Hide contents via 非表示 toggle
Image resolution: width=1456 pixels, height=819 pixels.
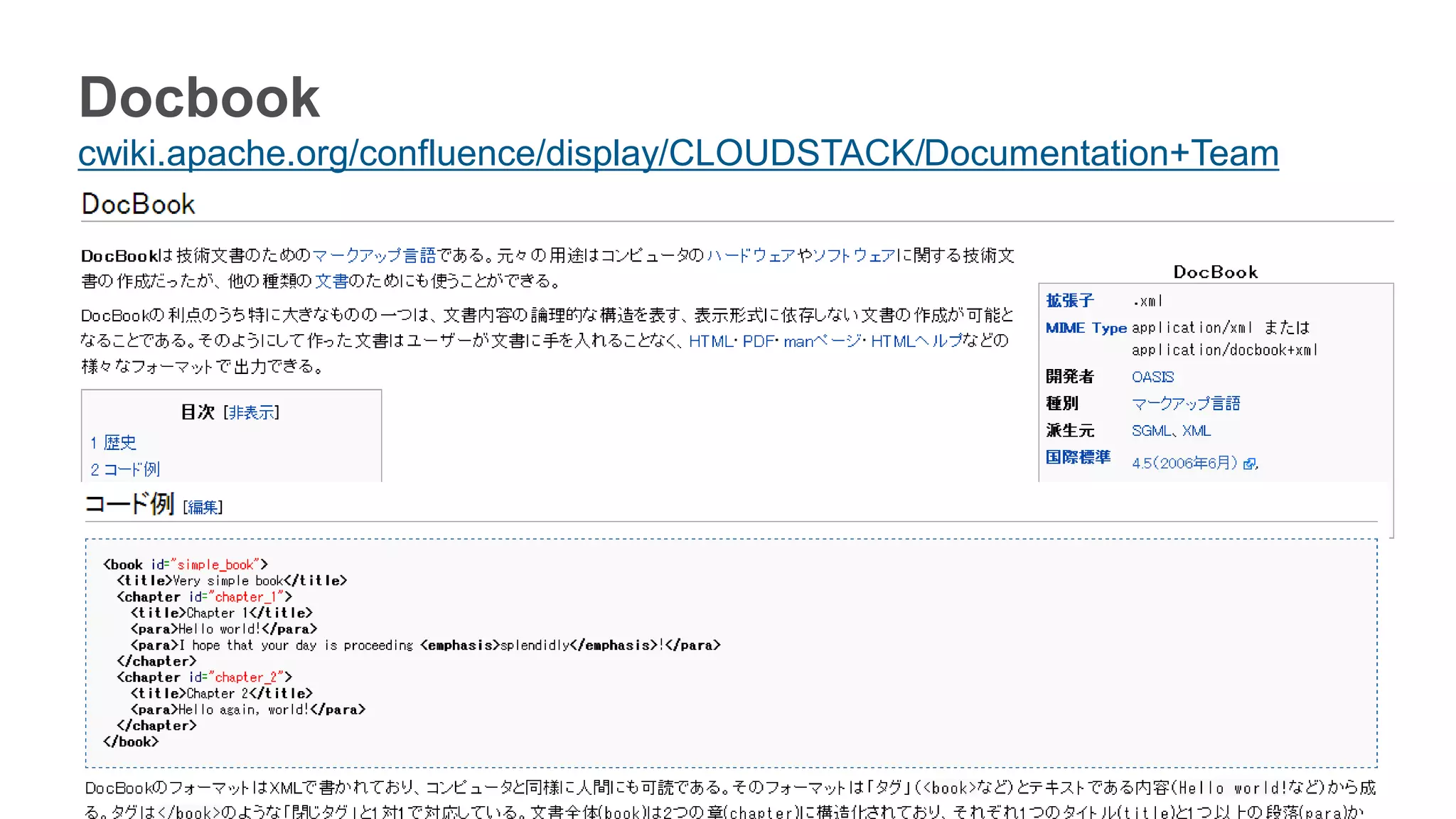[x=251, y=412]
